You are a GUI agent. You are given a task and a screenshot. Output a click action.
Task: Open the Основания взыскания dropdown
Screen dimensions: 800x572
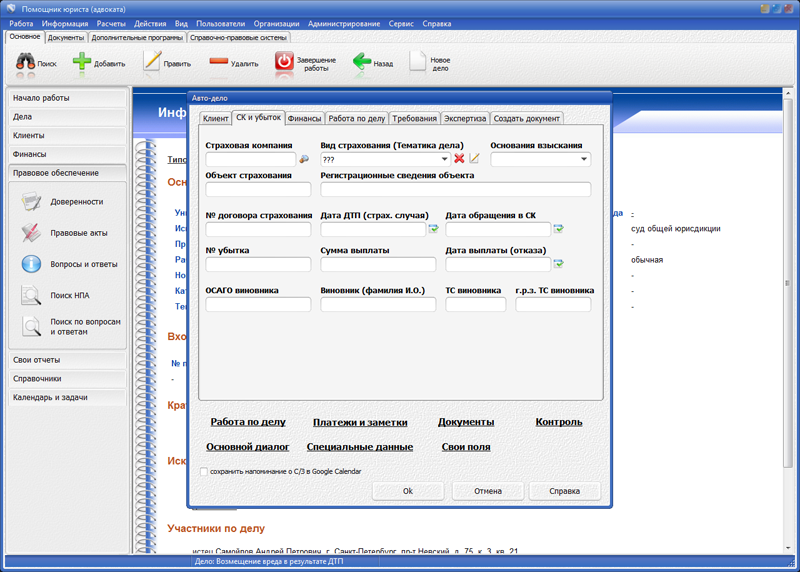tap(584, 159)
